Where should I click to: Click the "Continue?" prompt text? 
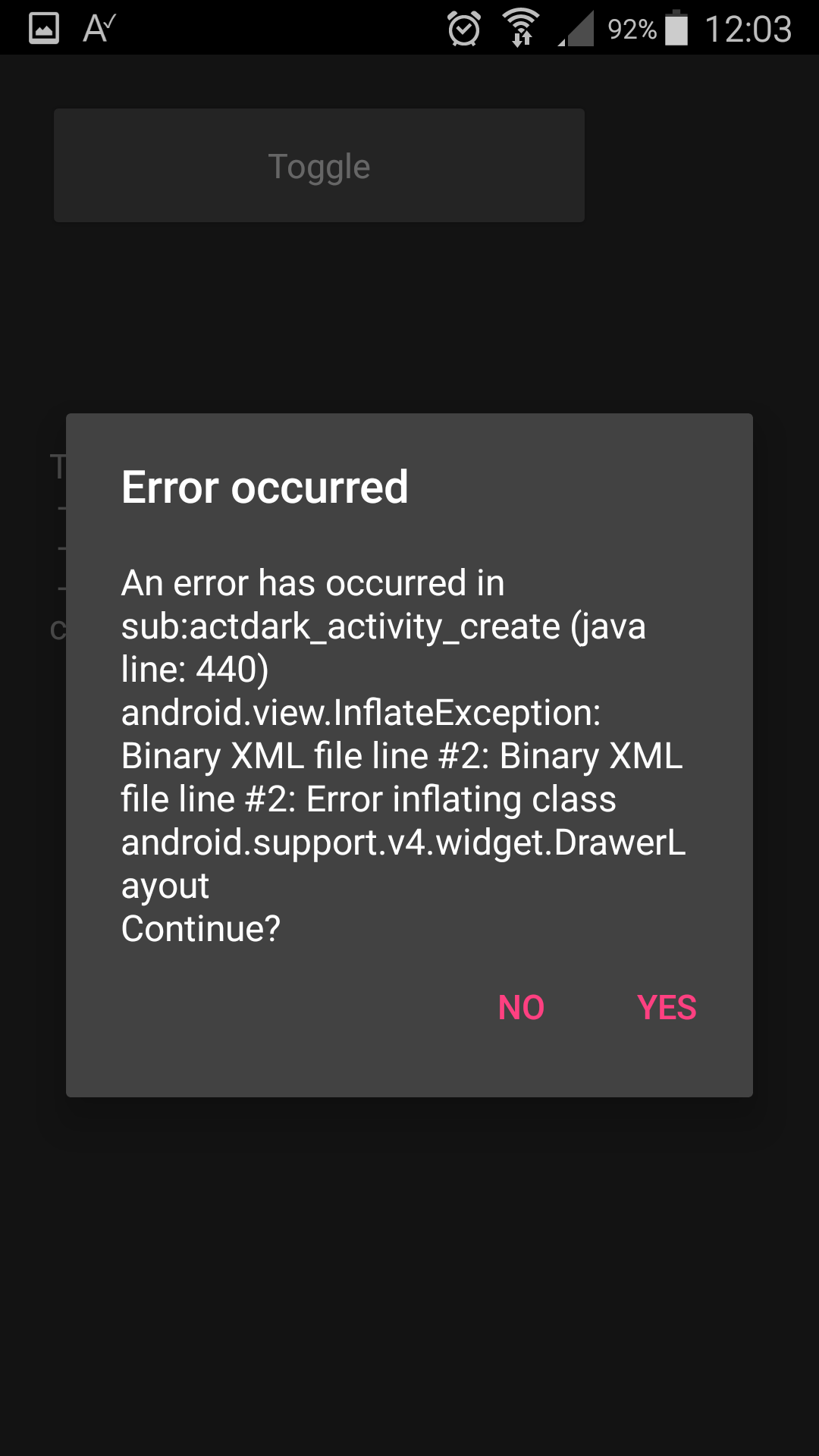click(201, 929)
